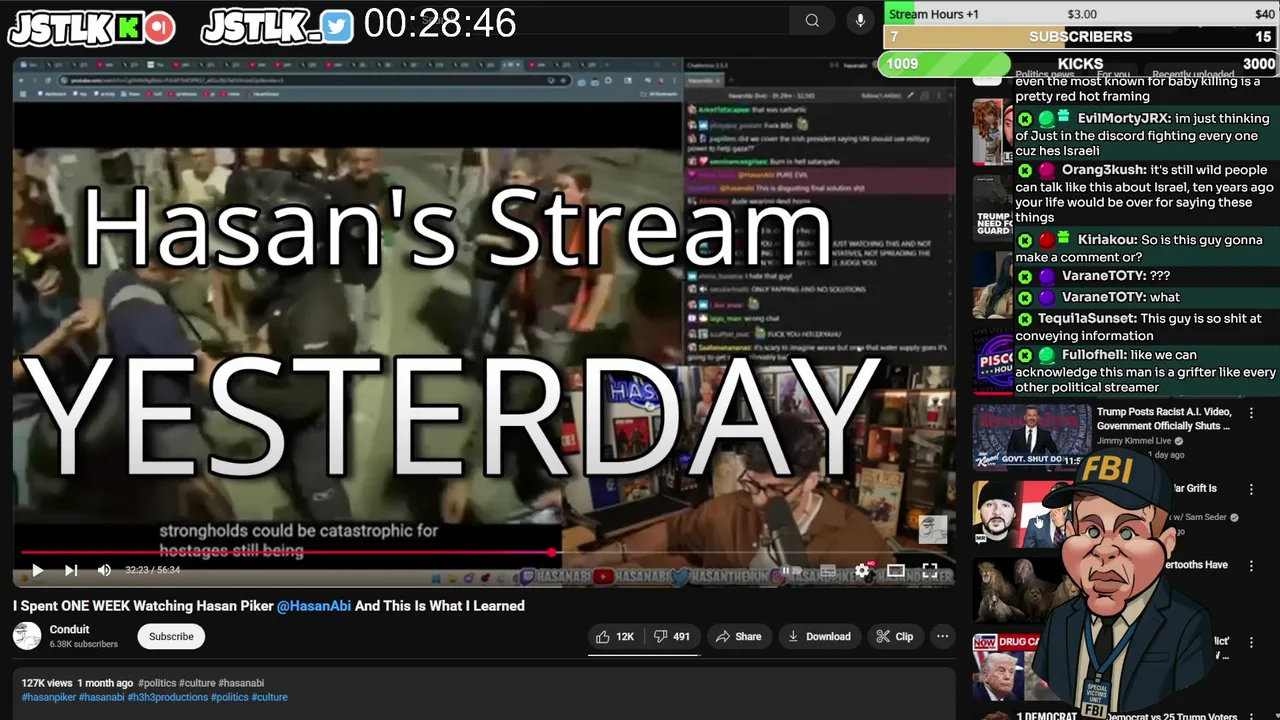Click the red orb badge beside Kiriakou

point(1046,241)
